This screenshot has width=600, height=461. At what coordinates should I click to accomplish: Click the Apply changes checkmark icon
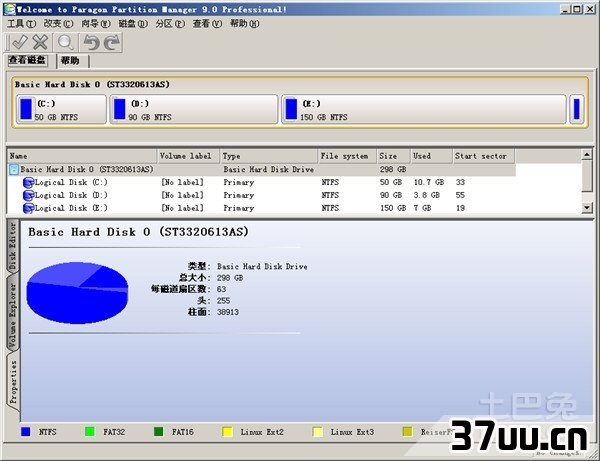pyautogui.click(x=19, y=42)
